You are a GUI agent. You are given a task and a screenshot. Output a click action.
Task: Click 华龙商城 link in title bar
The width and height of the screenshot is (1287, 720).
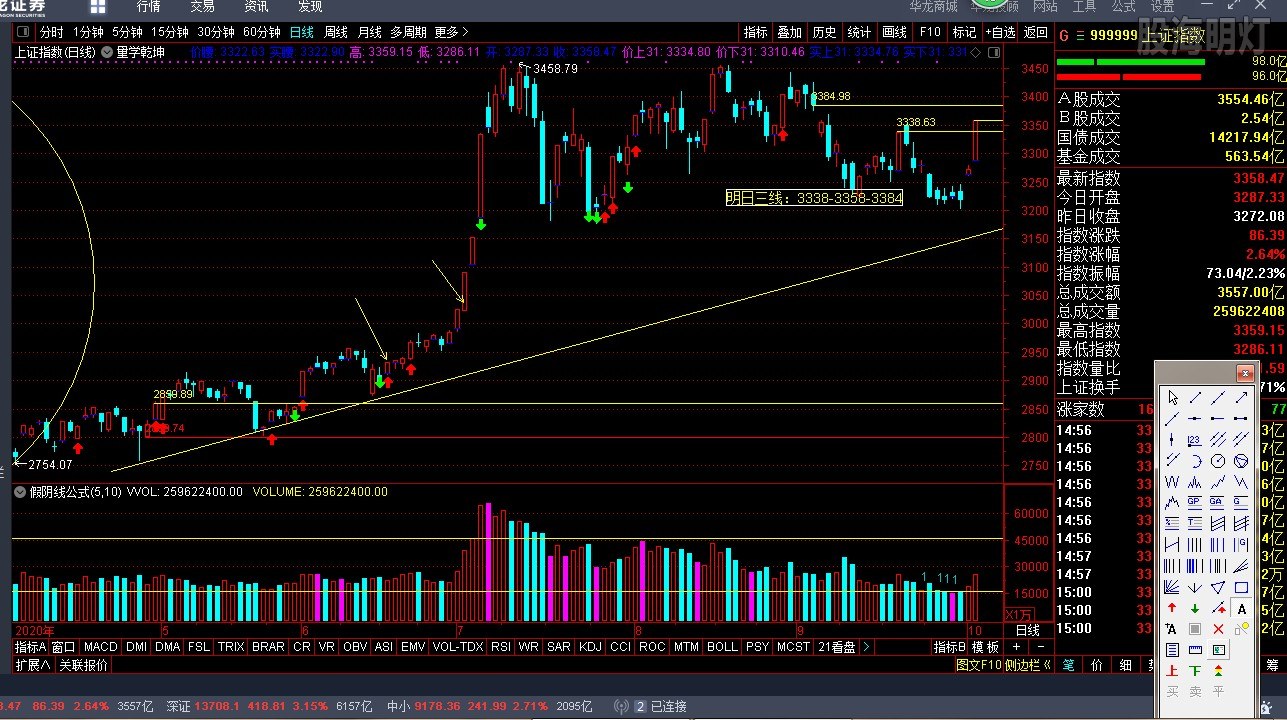pos(933,7)
